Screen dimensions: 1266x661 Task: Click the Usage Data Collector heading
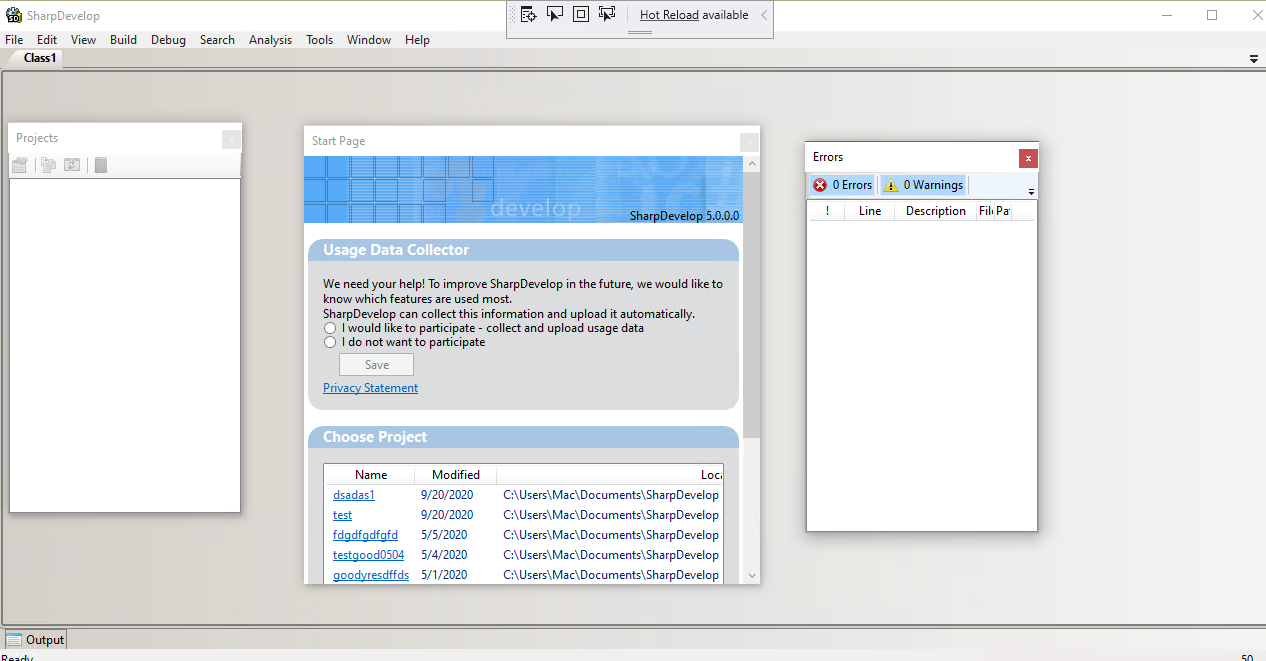(396, 250)
